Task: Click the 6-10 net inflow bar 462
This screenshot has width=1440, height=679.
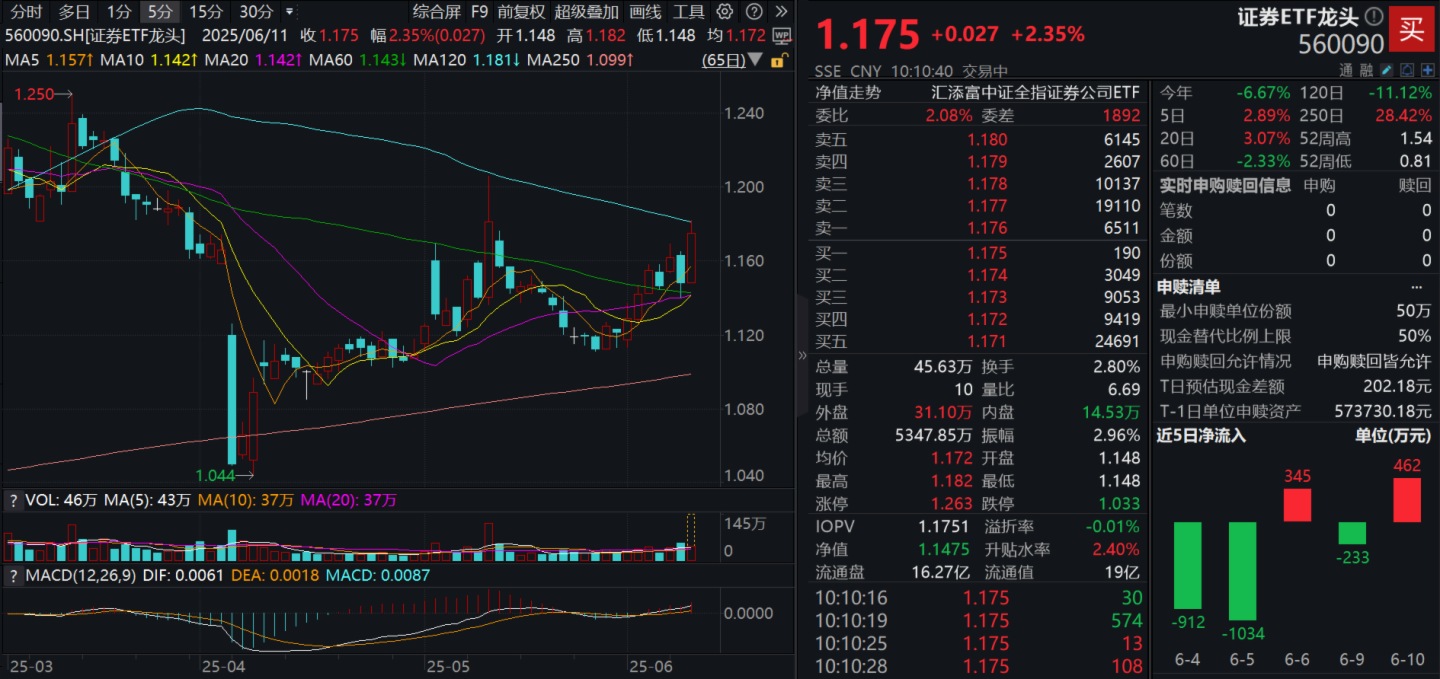Action: (1407, 499)
